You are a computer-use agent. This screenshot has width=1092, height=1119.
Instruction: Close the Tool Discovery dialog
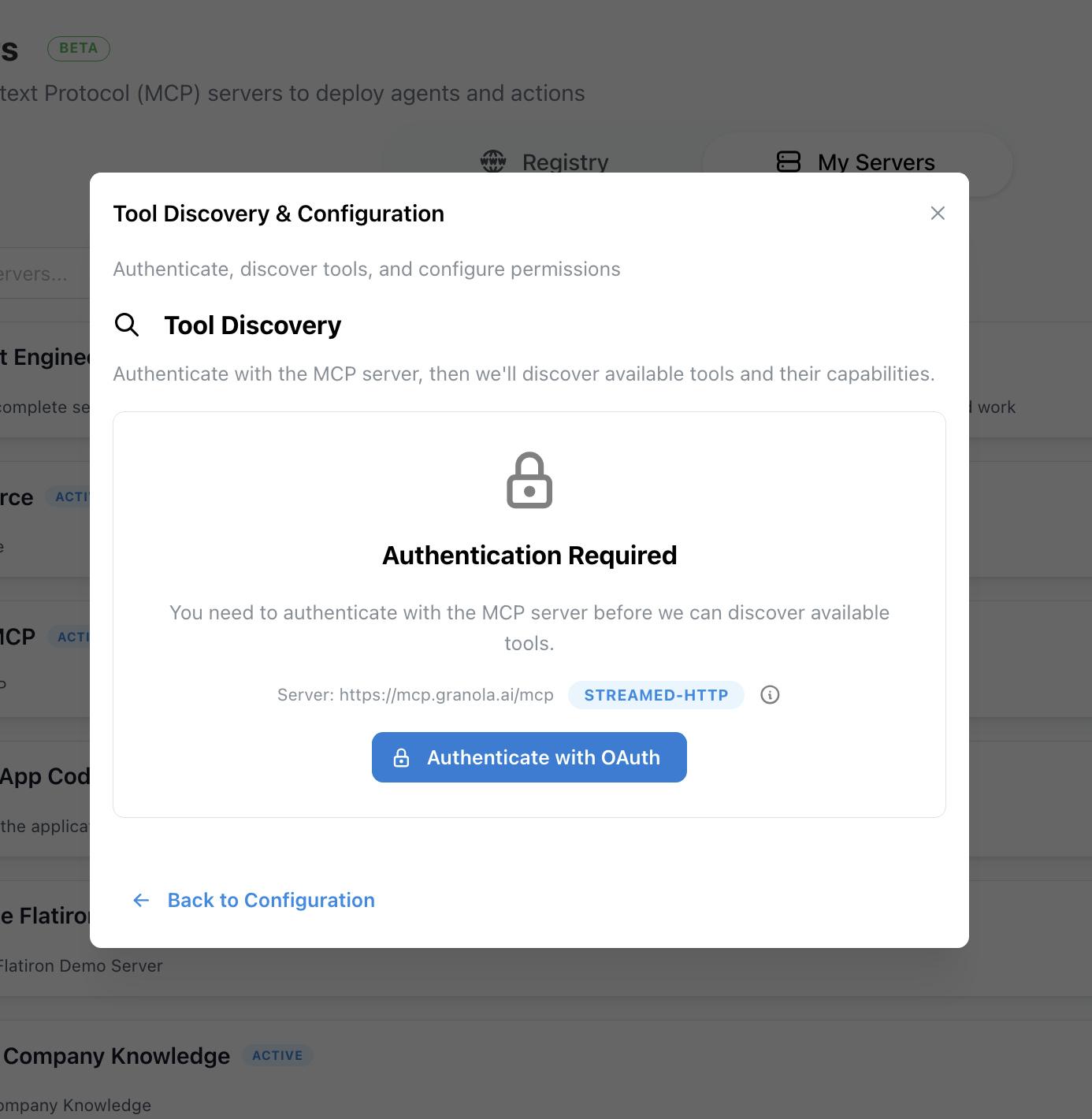tap(937, 213)
